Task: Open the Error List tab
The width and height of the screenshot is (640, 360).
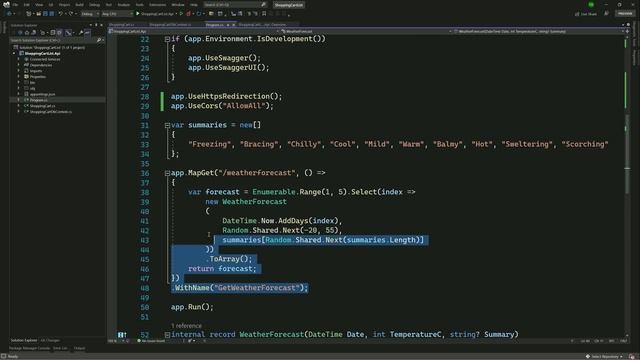Action: (60, 348)
